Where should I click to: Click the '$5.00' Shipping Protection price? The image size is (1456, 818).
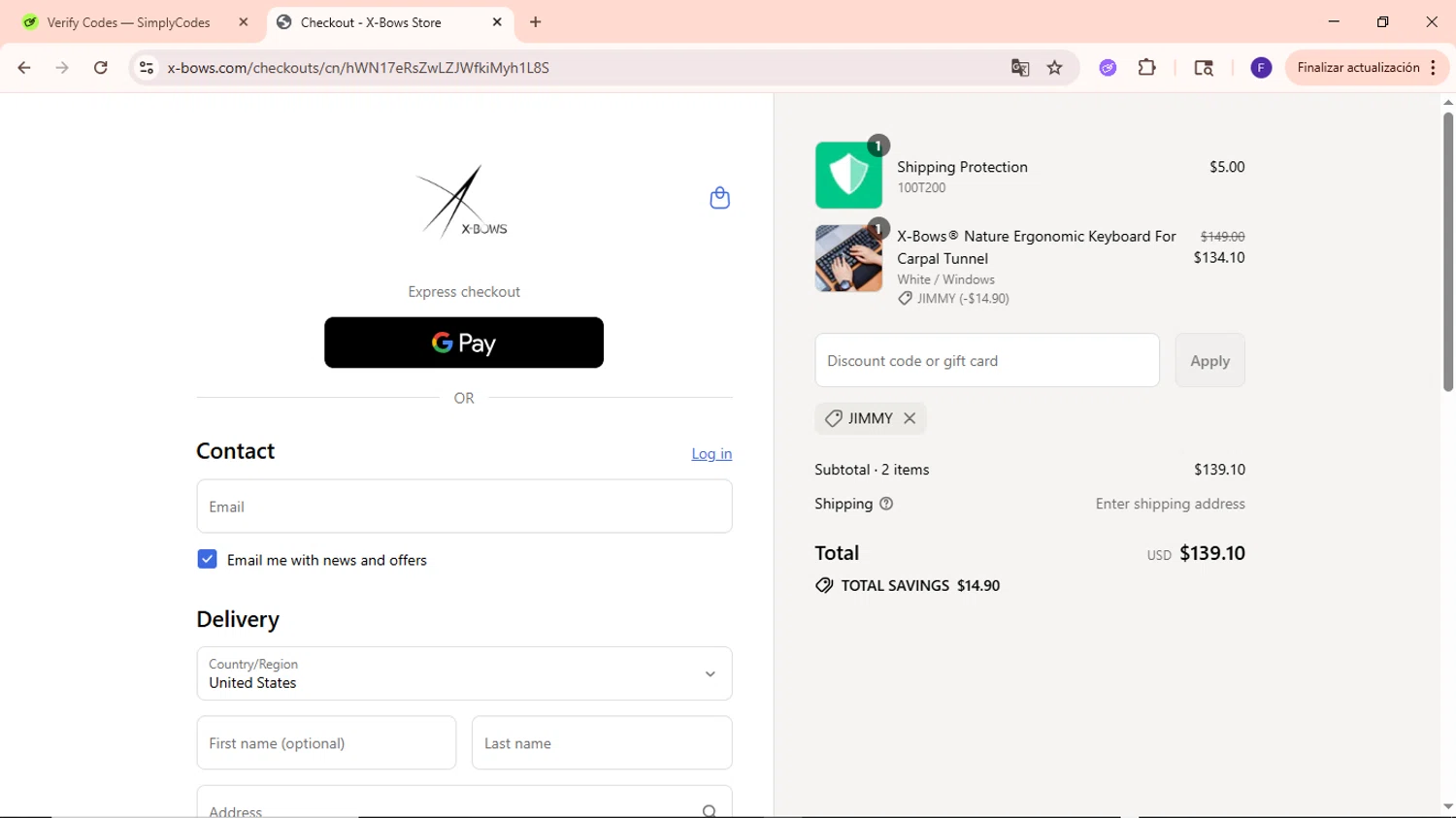1227,167
